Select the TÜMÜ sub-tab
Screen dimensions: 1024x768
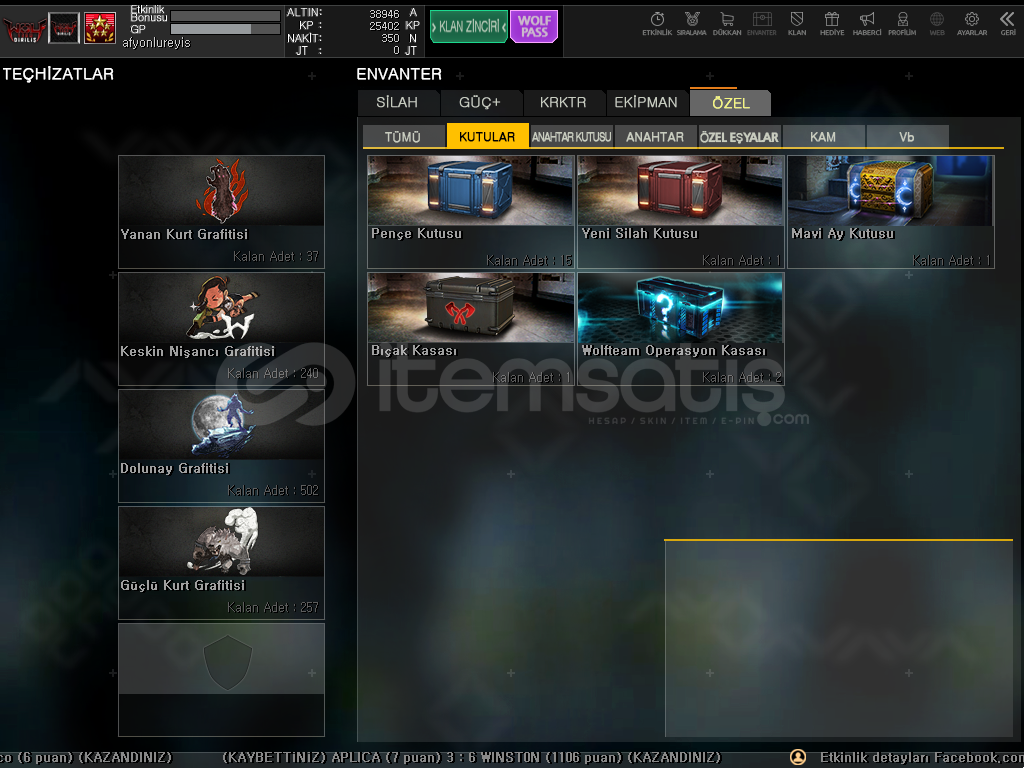coord(403,136)
